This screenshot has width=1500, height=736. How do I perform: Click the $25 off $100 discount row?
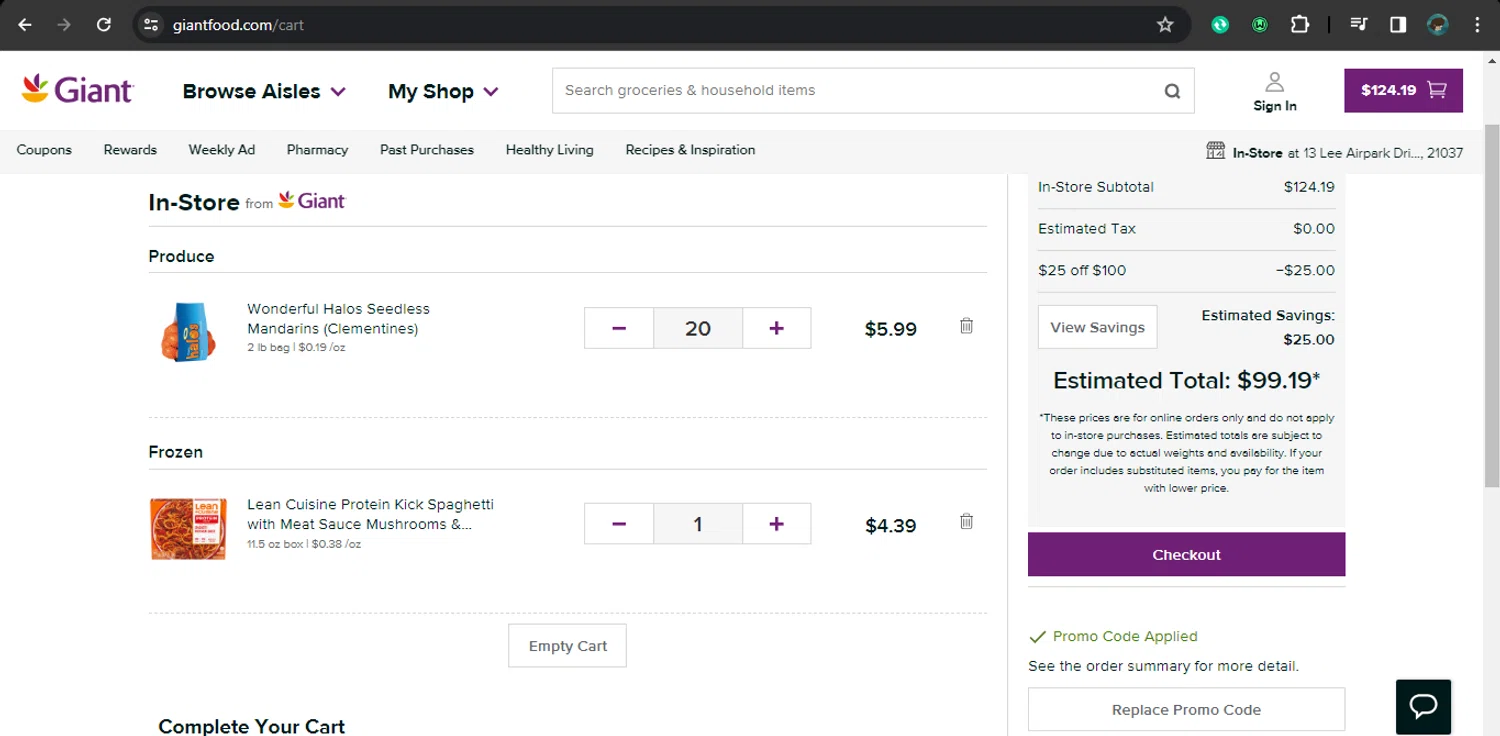click(1186, 270)
